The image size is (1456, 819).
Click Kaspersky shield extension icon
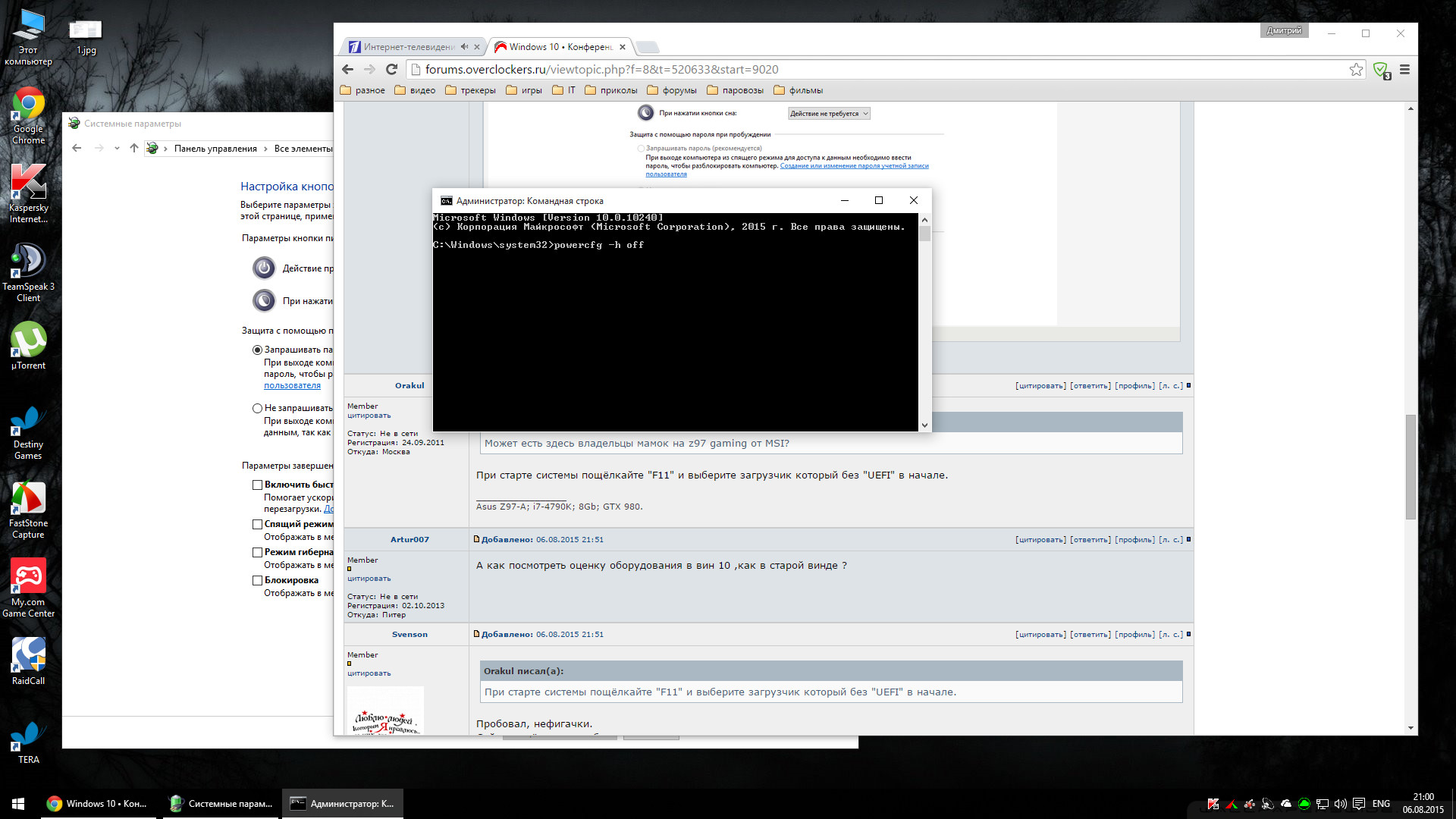pyautogui.click(x=1380, y=69)
